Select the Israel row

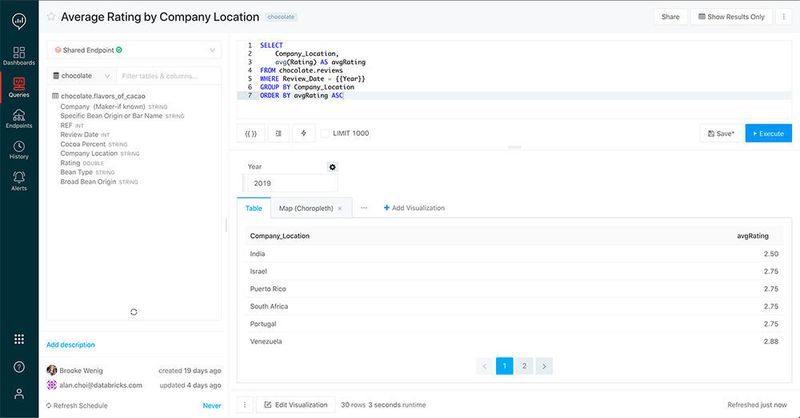click(514, 271)
